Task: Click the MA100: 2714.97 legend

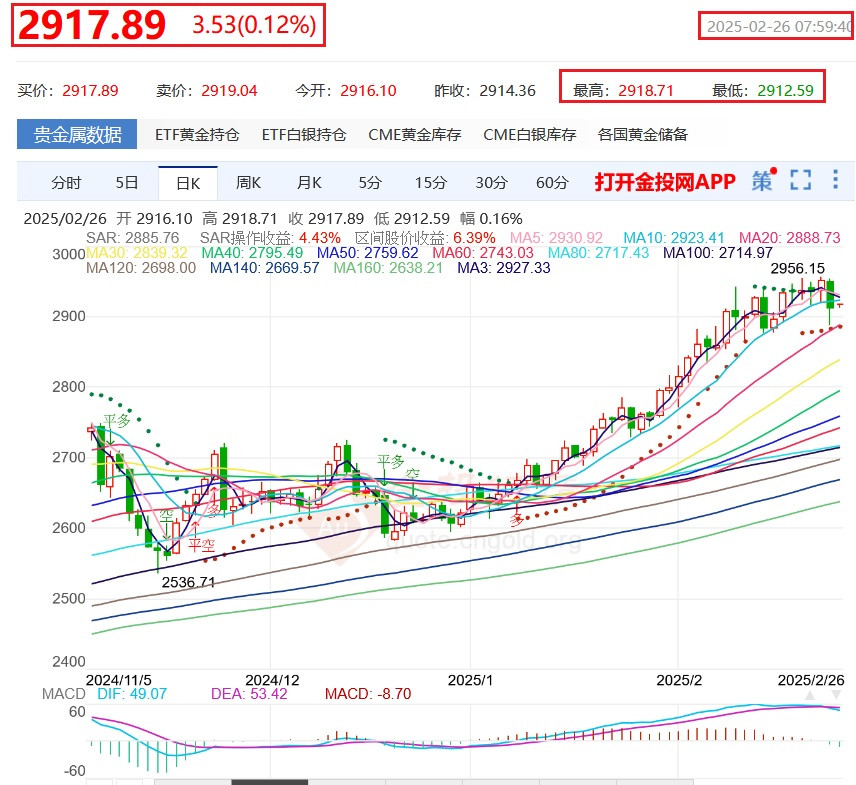Action: pos(718,253)
